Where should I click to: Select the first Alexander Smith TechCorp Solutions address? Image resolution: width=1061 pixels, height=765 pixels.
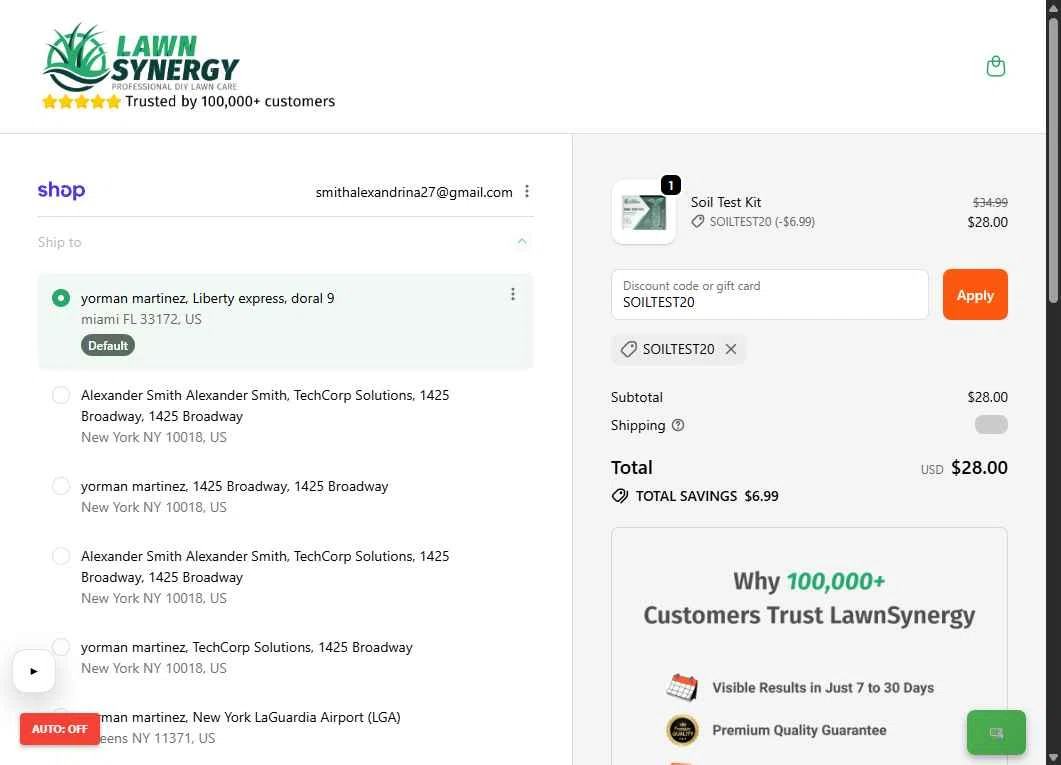(61, 395)
